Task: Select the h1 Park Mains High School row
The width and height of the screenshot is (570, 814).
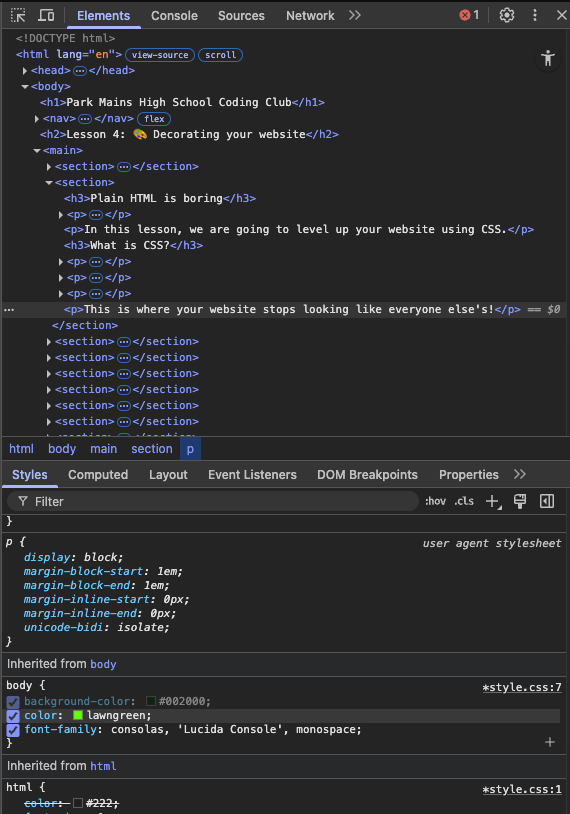Action: point(182,103)
